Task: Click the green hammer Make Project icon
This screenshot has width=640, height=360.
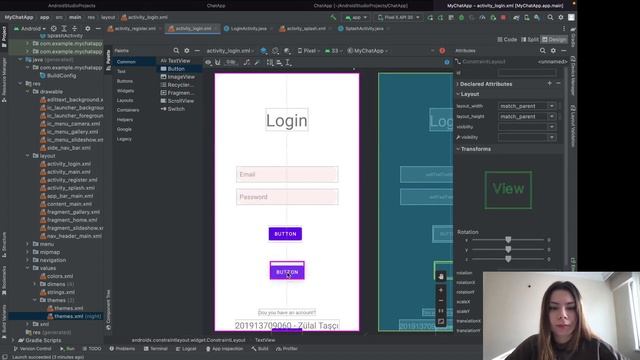Action: pos(333,18)
